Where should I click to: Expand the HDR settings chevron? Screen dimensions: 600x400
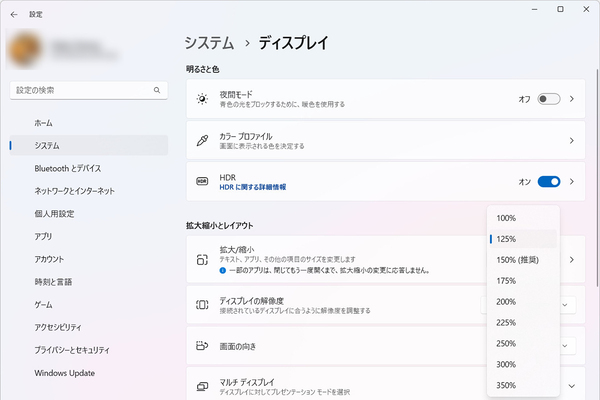572,181
